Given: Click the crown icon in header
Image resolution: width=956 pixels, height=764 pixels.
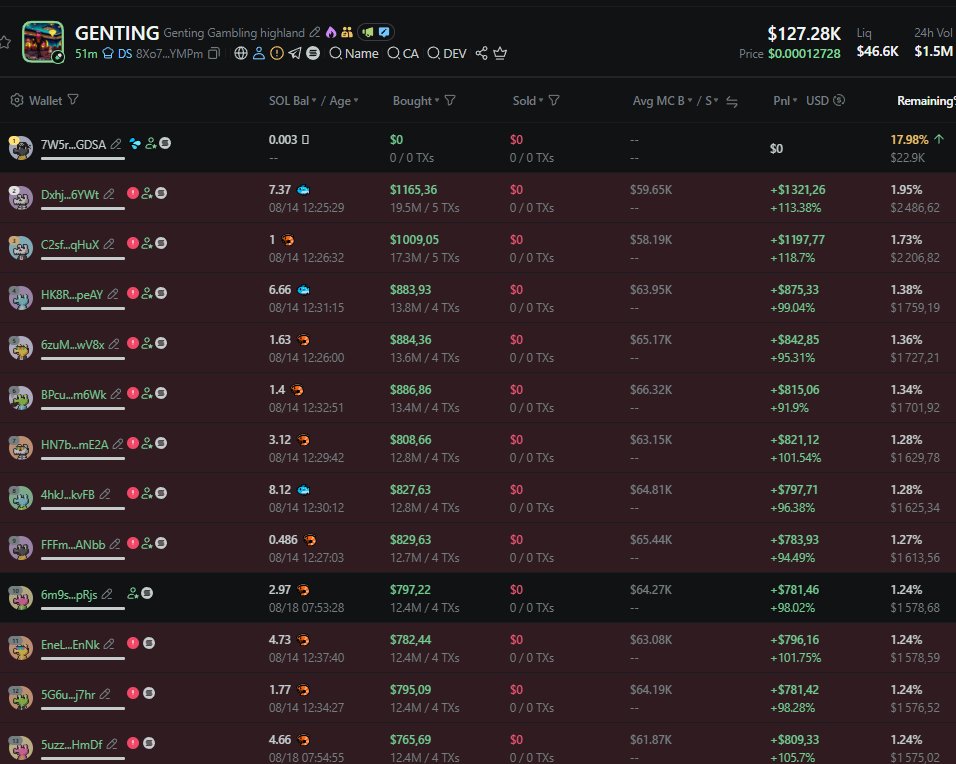Looking at the screenshot, I should 500,54.
